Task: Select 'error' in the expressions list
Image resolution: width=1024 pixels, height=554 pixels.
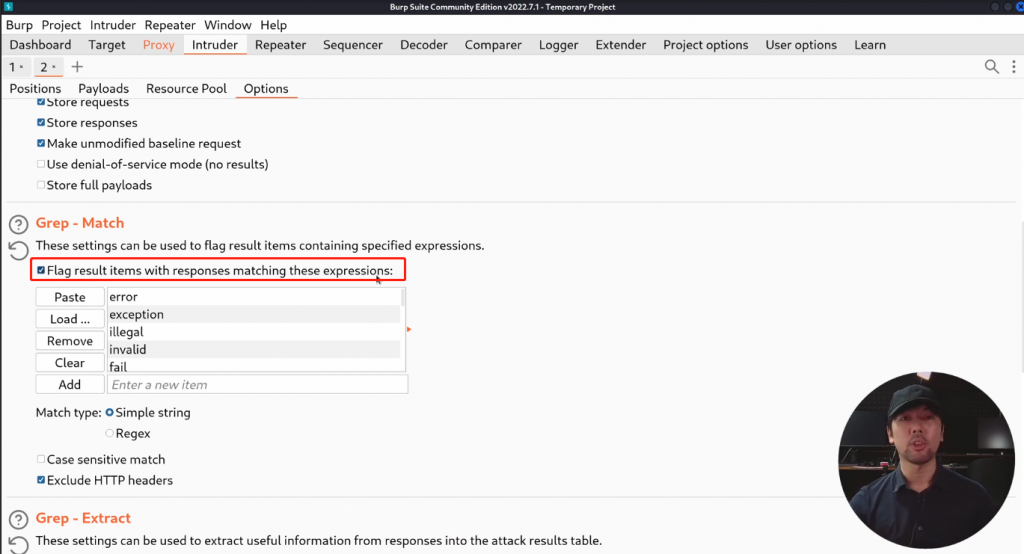Action: (254, 297)
